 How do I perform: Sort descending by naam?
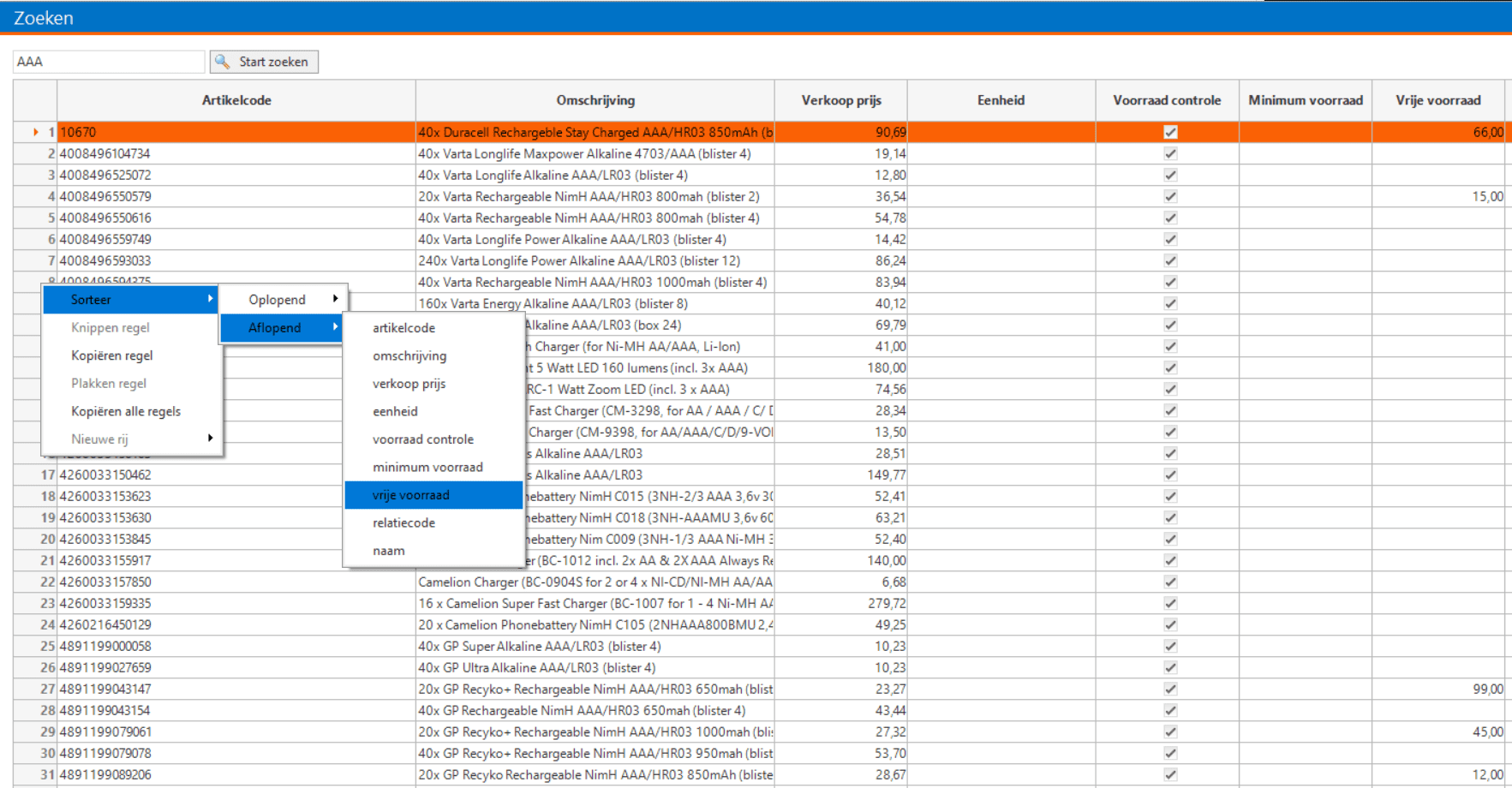click(x=433, y=551)
